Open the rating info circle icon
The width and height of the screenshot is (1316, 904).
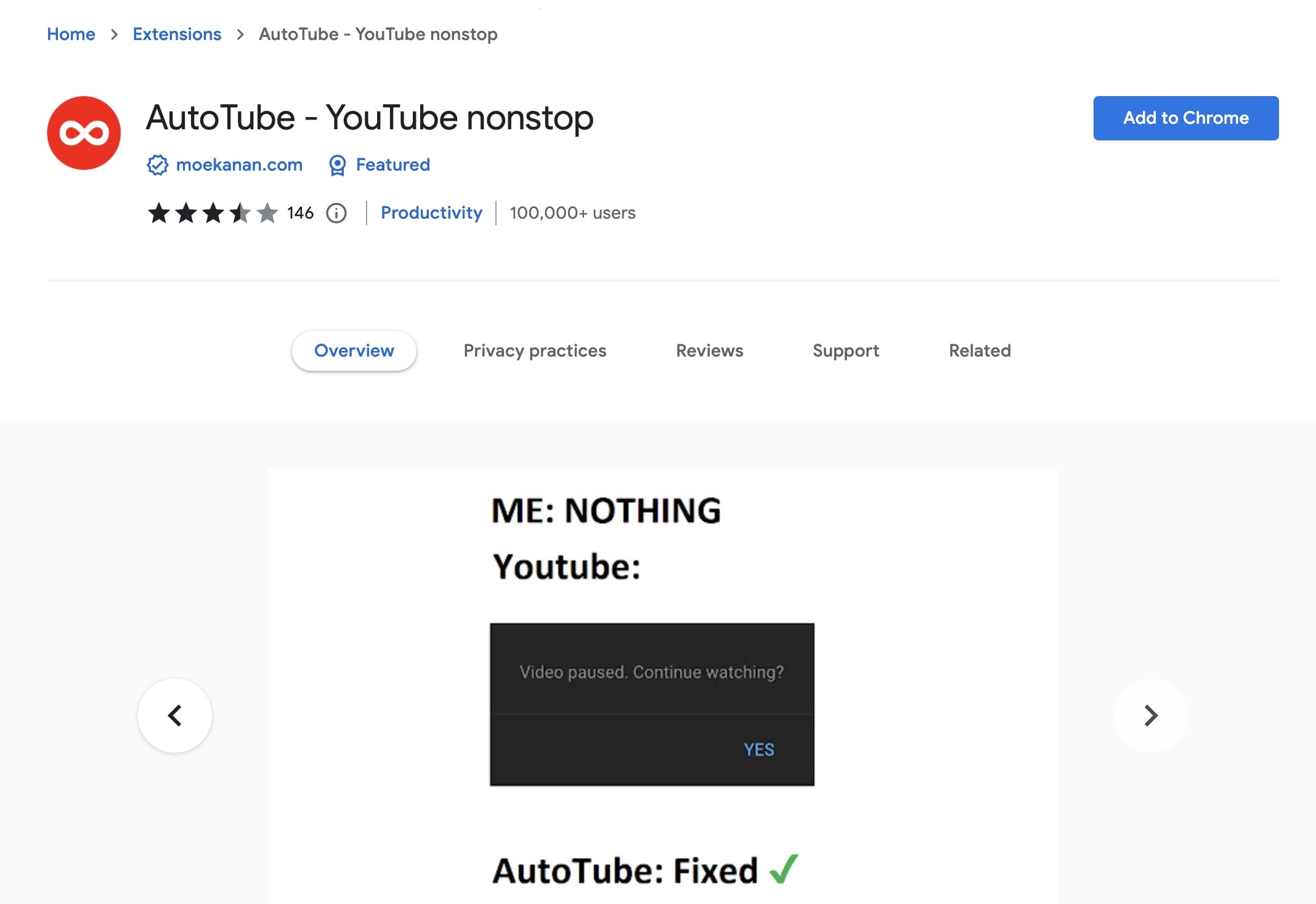tap(336, 213)
